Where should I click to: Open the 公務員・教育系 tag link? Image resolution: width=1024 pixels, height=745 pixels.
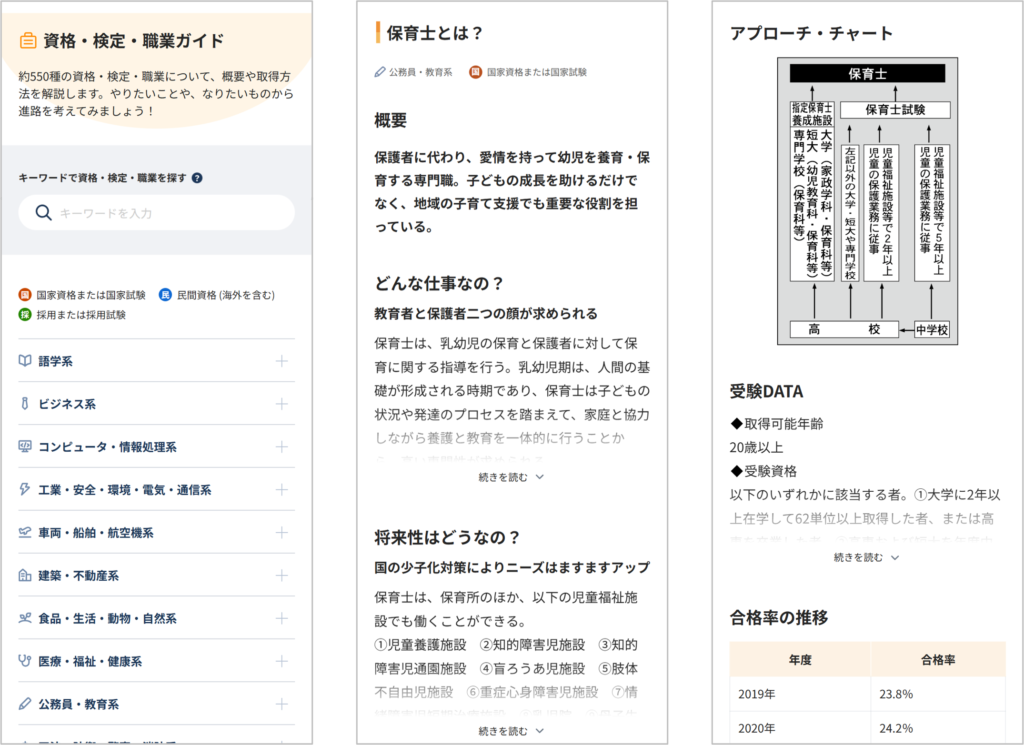pyautogui.click(x=413, y=72)
